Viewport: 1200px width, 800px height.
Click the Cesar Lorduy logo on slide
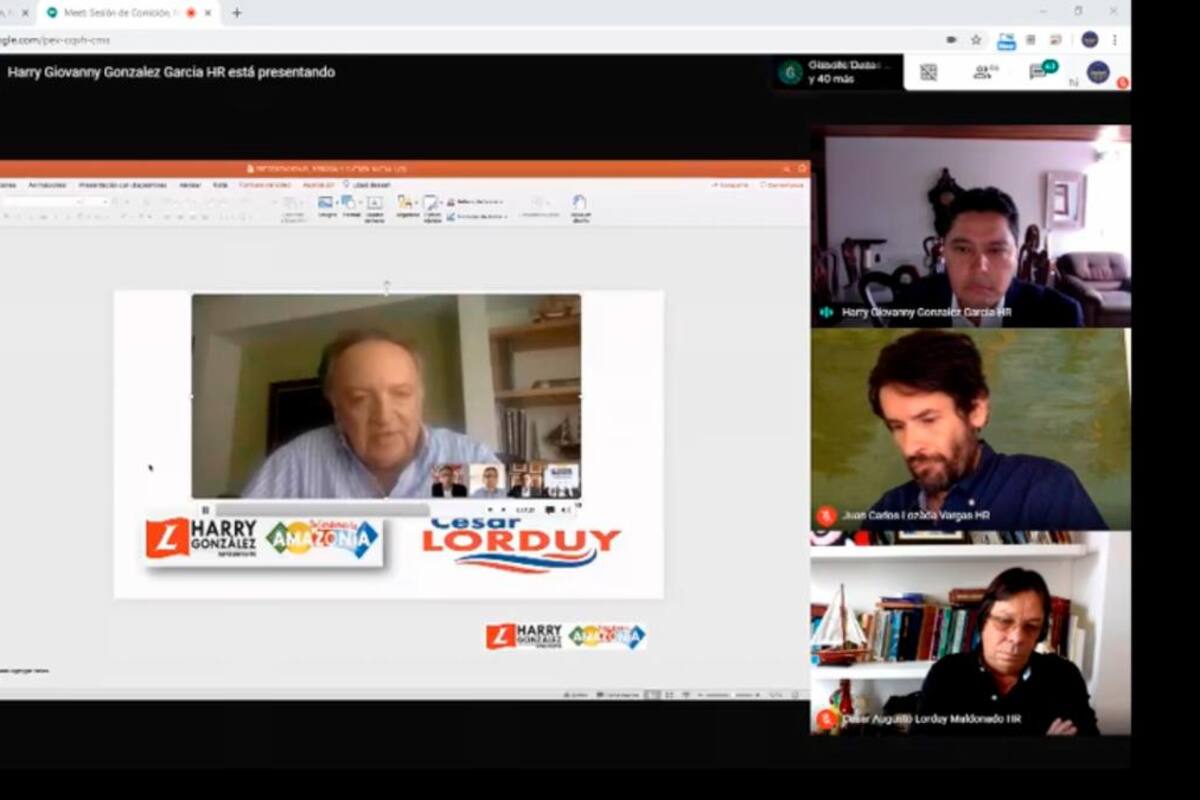pos(521,547)
